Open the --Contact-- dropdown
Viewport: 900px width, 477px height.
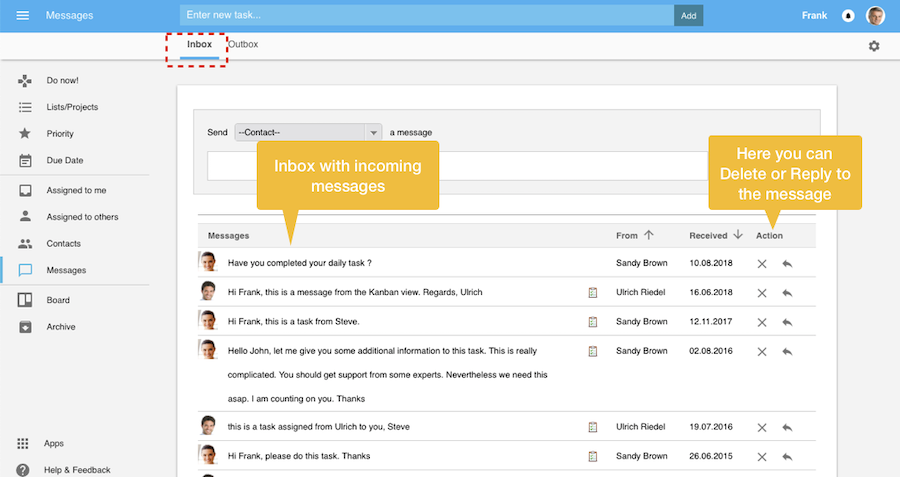tap(308, 132)
